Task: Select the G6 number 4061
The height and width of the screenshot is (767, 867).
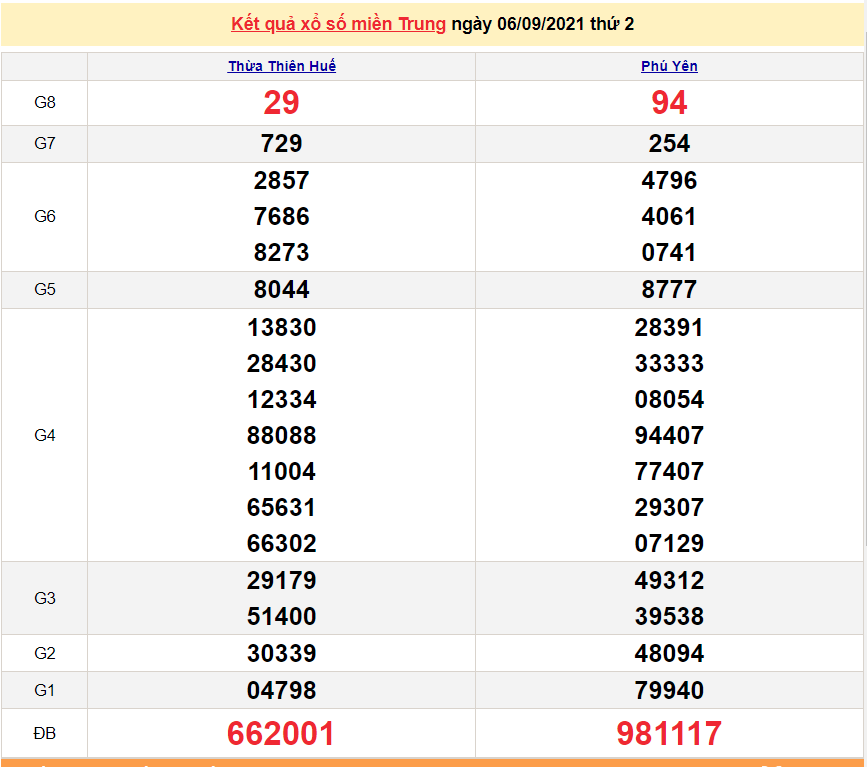Action: pos(669,216)
